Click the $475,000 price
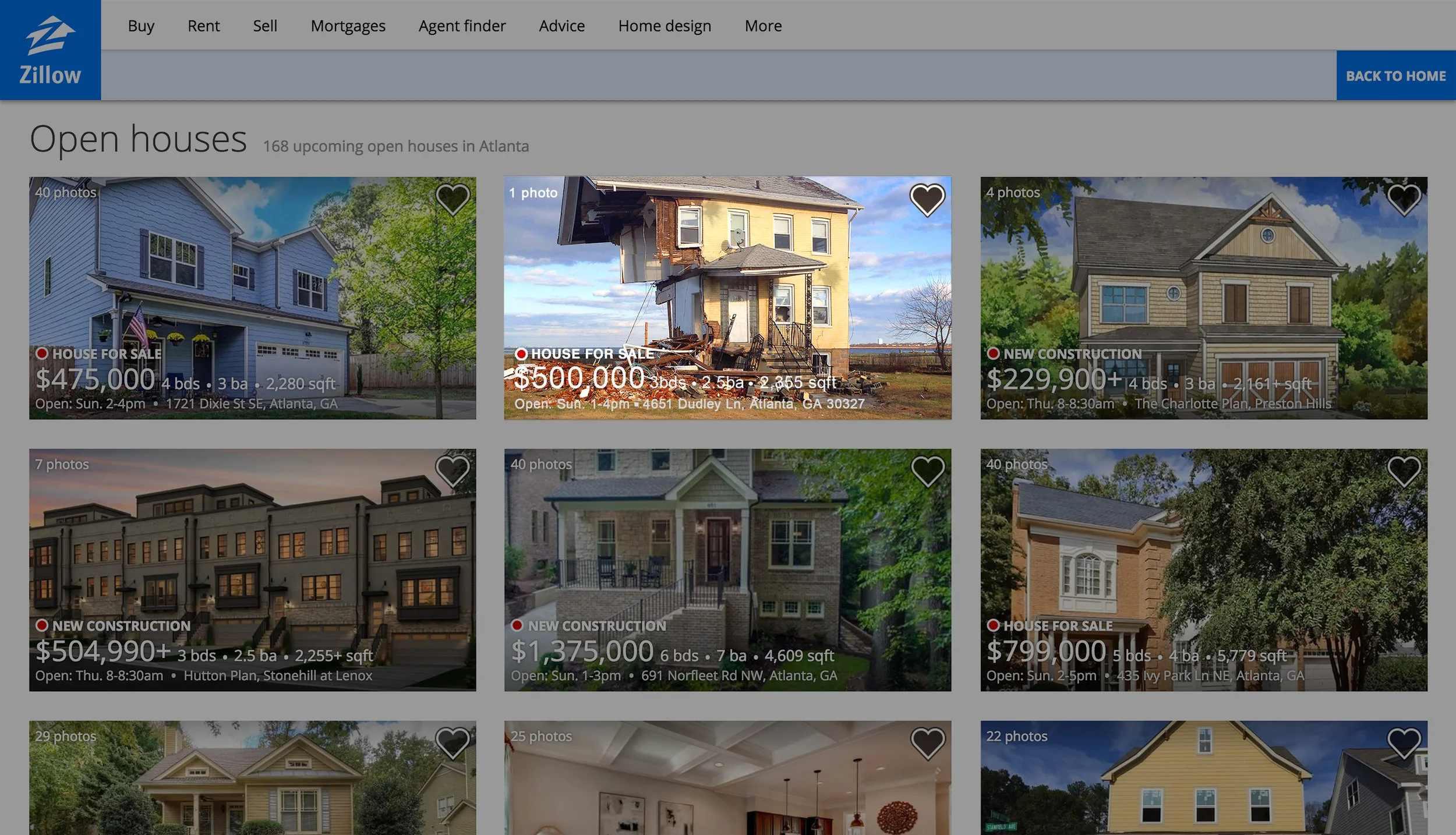Image resolution: width=1456 pixels, height=835 pixels. [95, 379]
